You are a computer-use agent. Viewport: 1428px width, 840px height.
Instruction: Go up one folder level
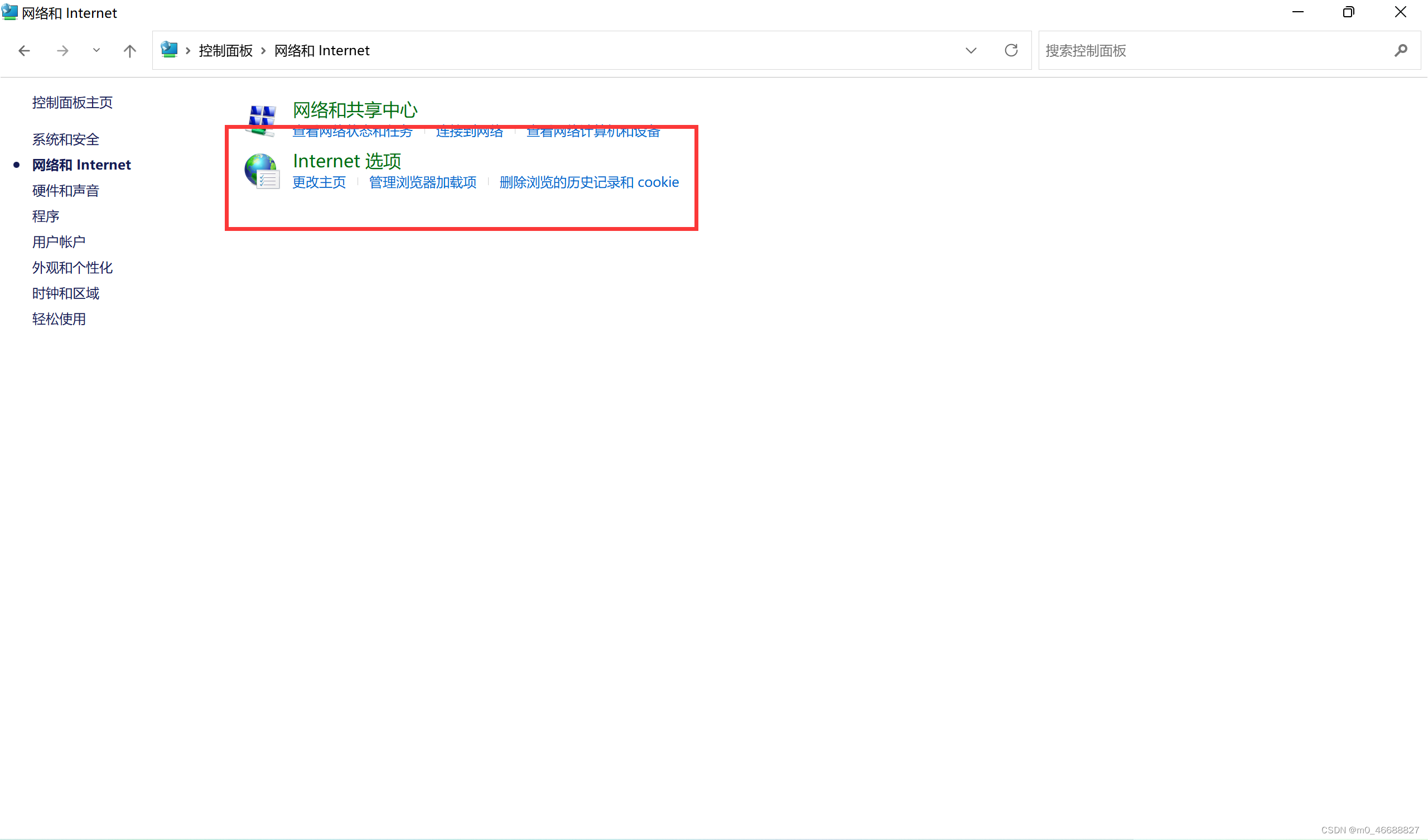pos(130,51)
